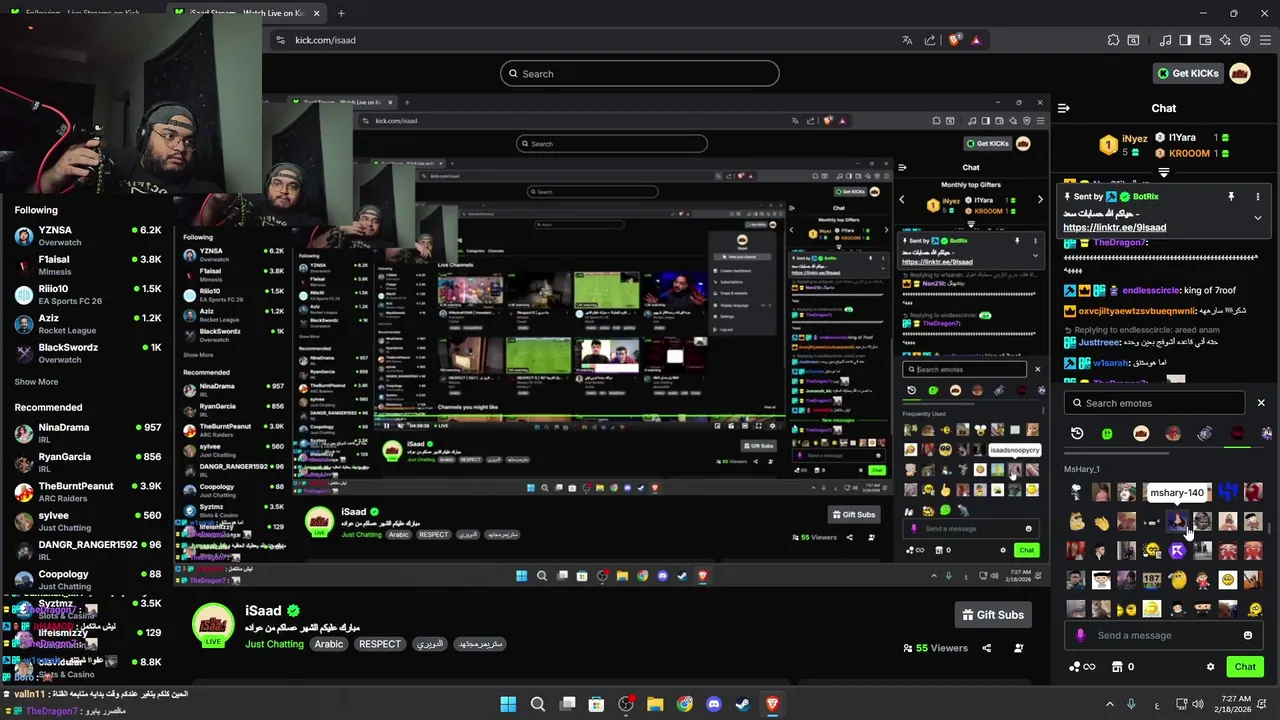Viewport: 1280px width, 720px height.
Task: Open the music note playlist icon
Action: click(x=1165, y=40)
